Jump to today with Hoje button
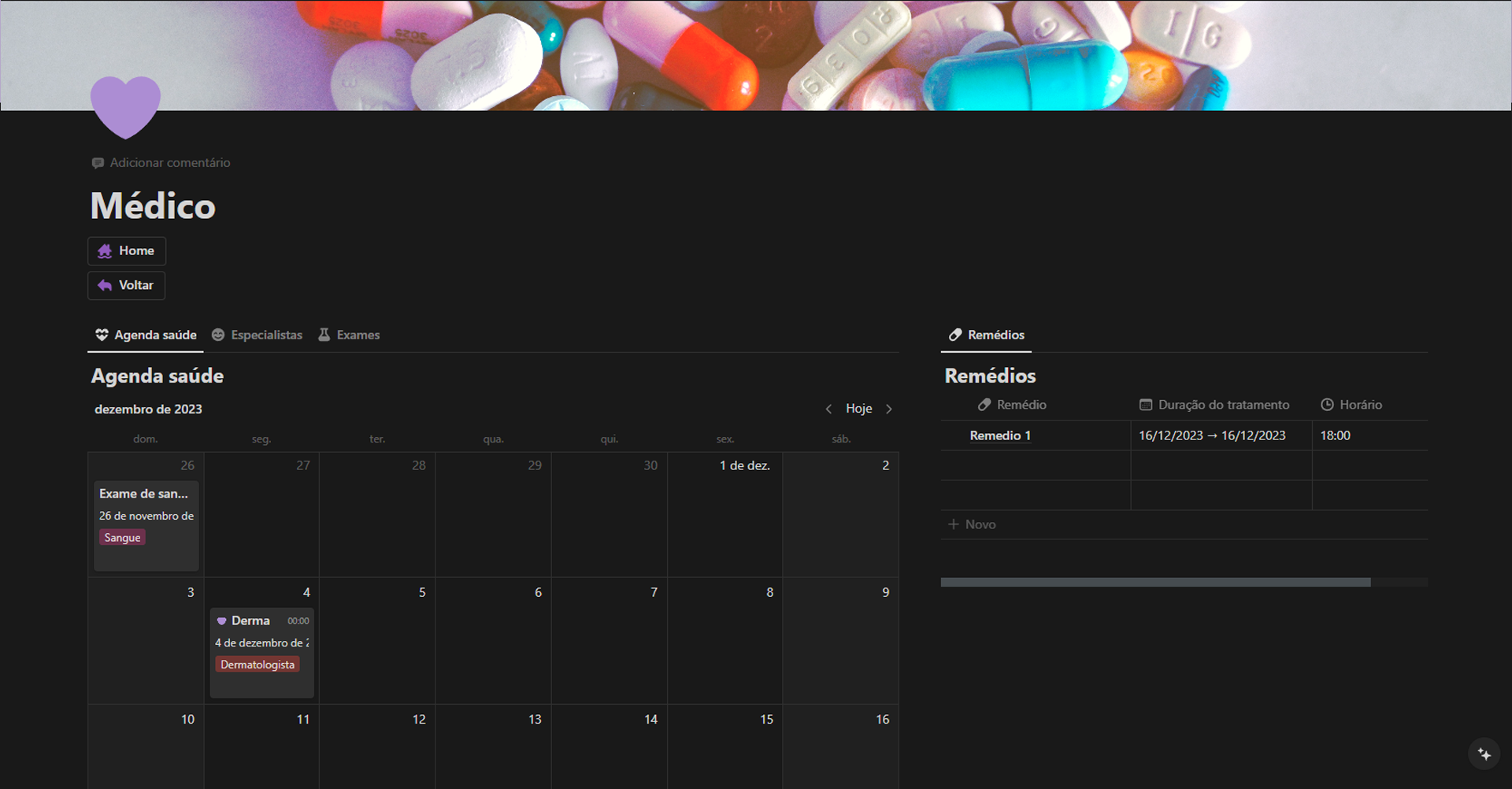Viewport: 1512px width, 789px height. pos(859,409)
